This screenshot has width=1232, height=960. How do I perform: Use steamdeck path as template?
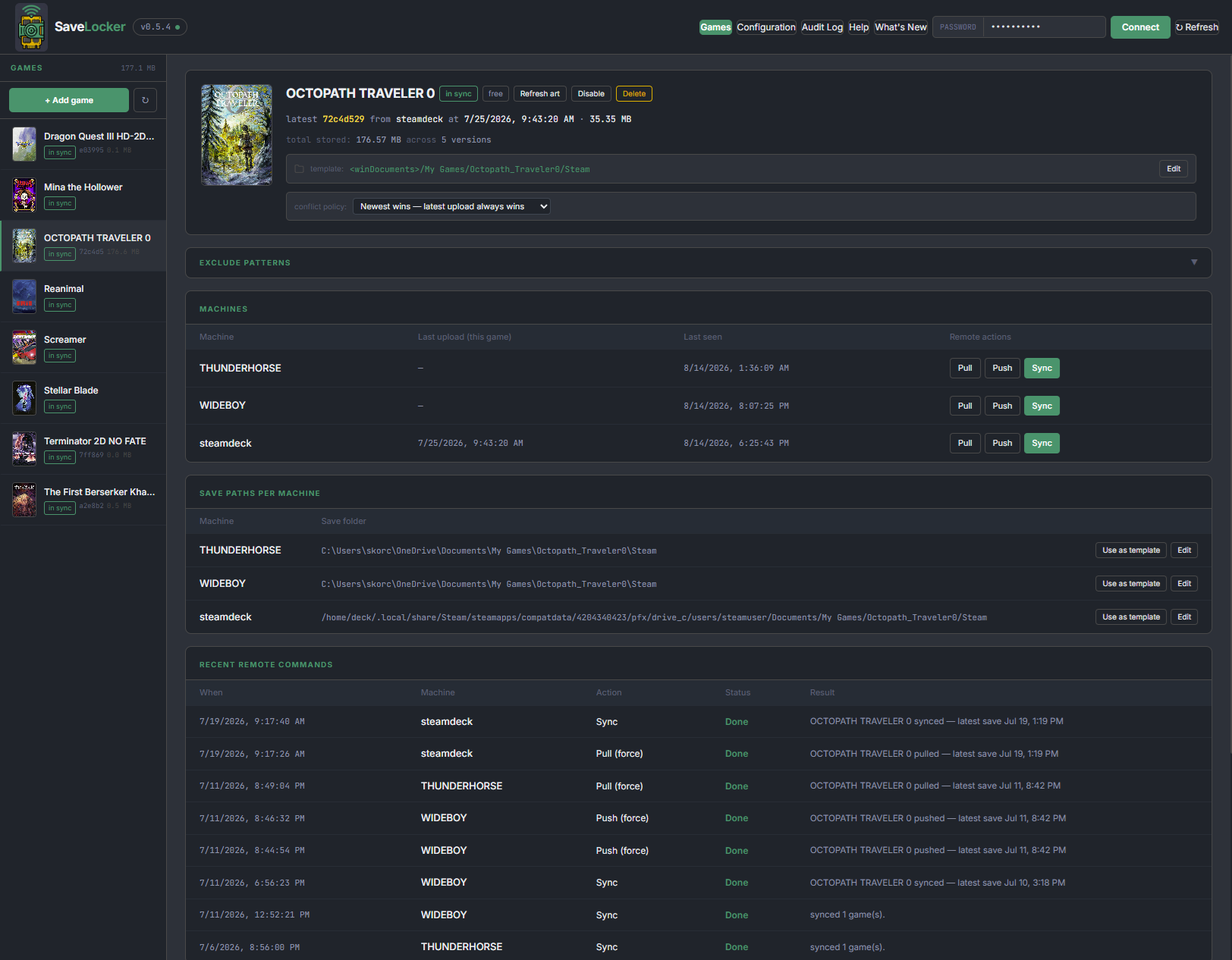coord(1131,617)
